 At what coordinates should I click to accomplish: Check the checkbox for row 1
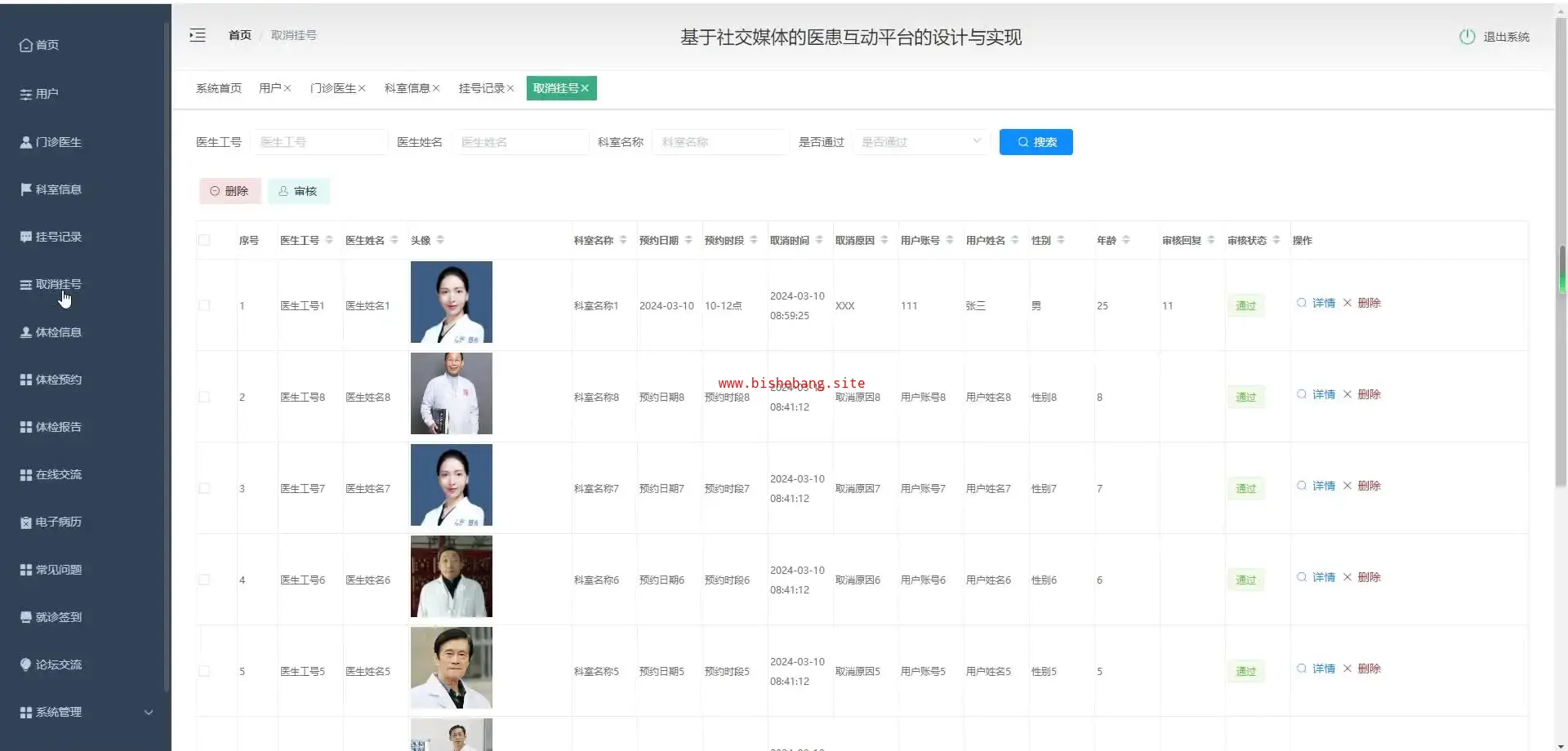[204, 305]
